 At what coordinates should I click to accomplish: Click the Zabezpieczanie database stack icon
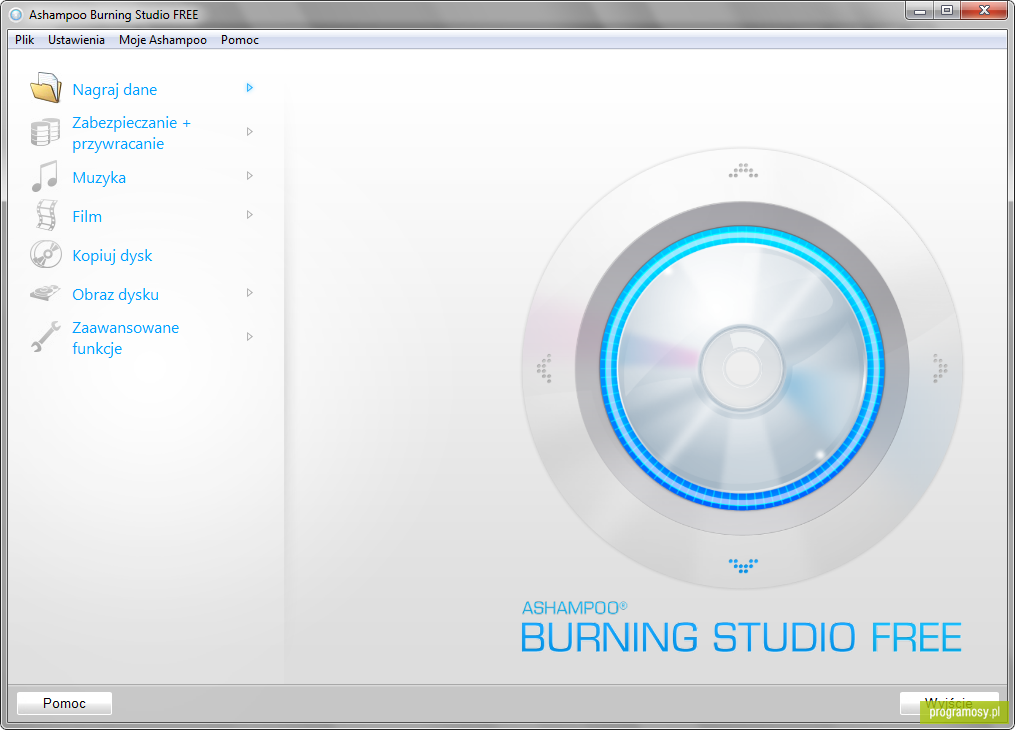[45, 133]
